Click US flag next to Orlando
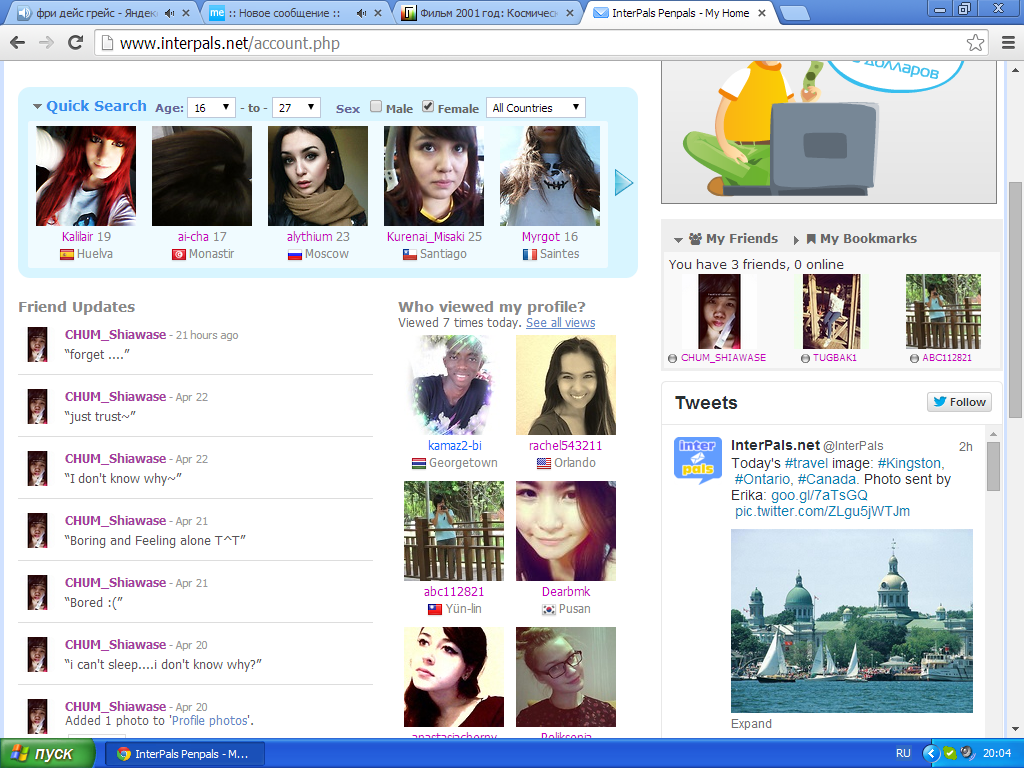Viewport: 1024px width, 768px height. coord(544,464)
